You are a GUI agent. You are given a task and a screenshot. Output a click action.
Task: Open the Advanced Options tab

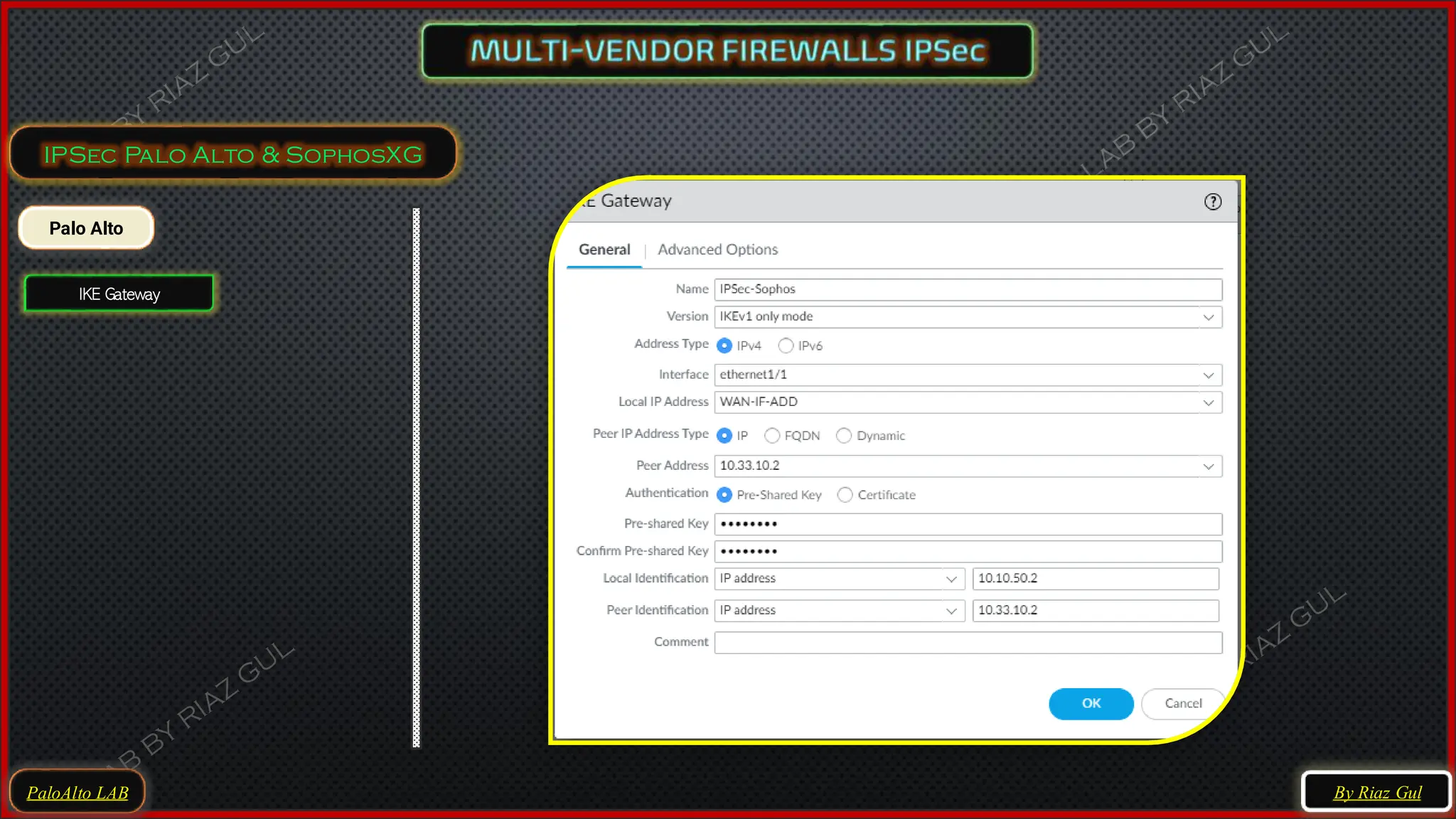coord(717,250)
